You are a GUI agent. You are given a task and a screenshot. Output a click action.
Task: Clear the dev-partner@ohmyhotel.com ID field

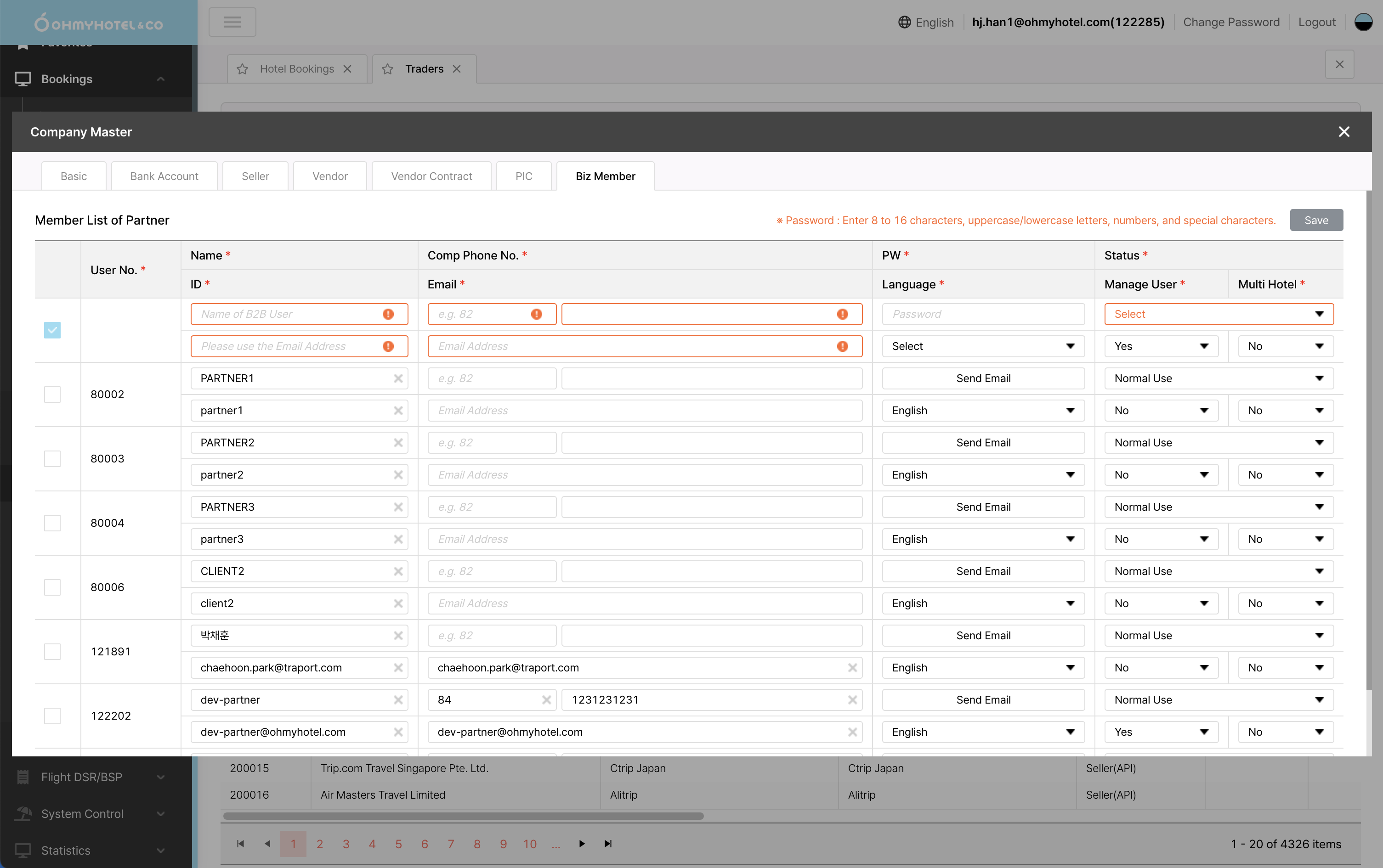point(398,732)
